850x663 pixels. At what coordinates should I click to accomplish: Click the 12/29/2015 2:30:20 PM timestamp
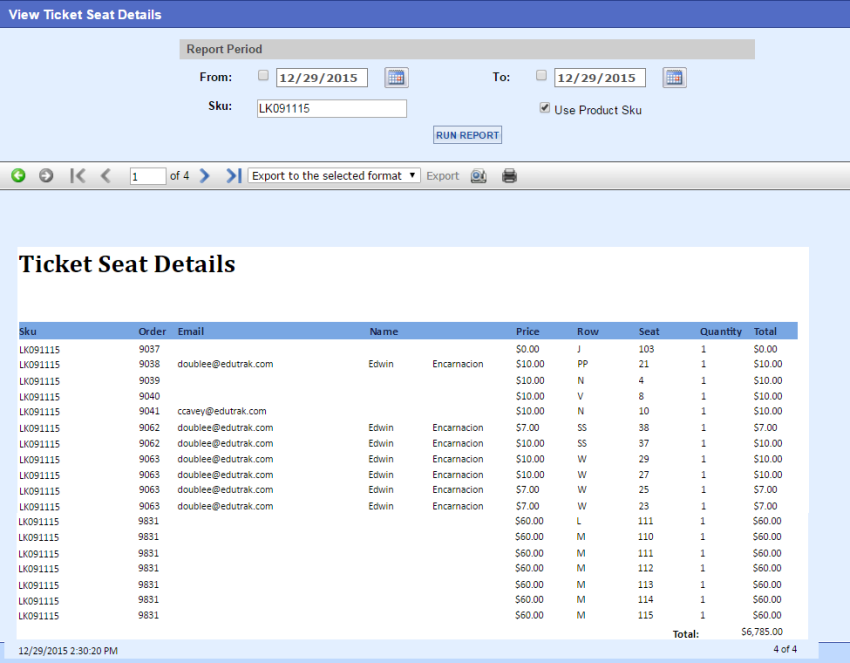coord(68,651)
